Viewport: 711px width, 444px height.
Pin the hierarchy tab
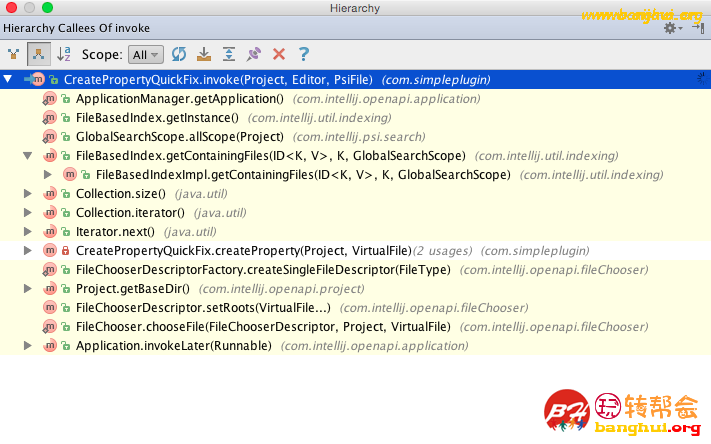[x=254, y=54]
